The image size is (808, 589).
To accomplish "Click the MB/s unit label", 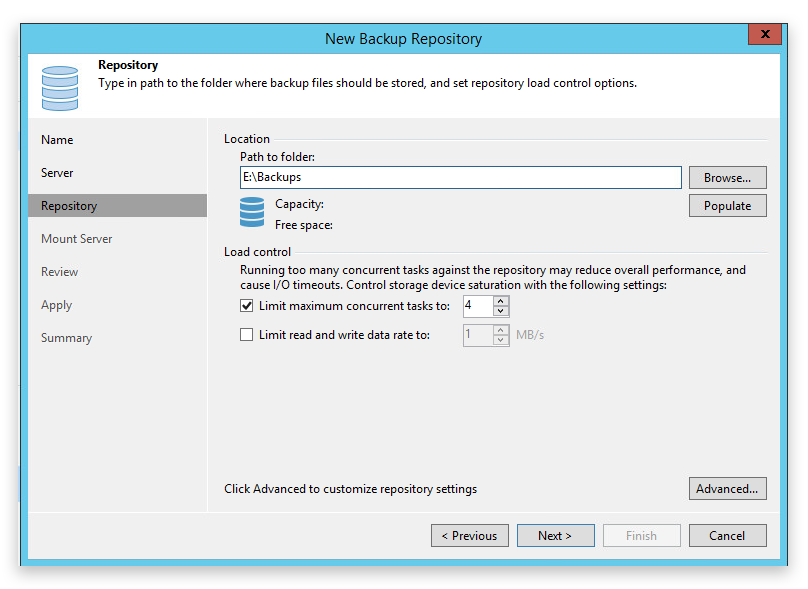I will [x=530, y=335].
